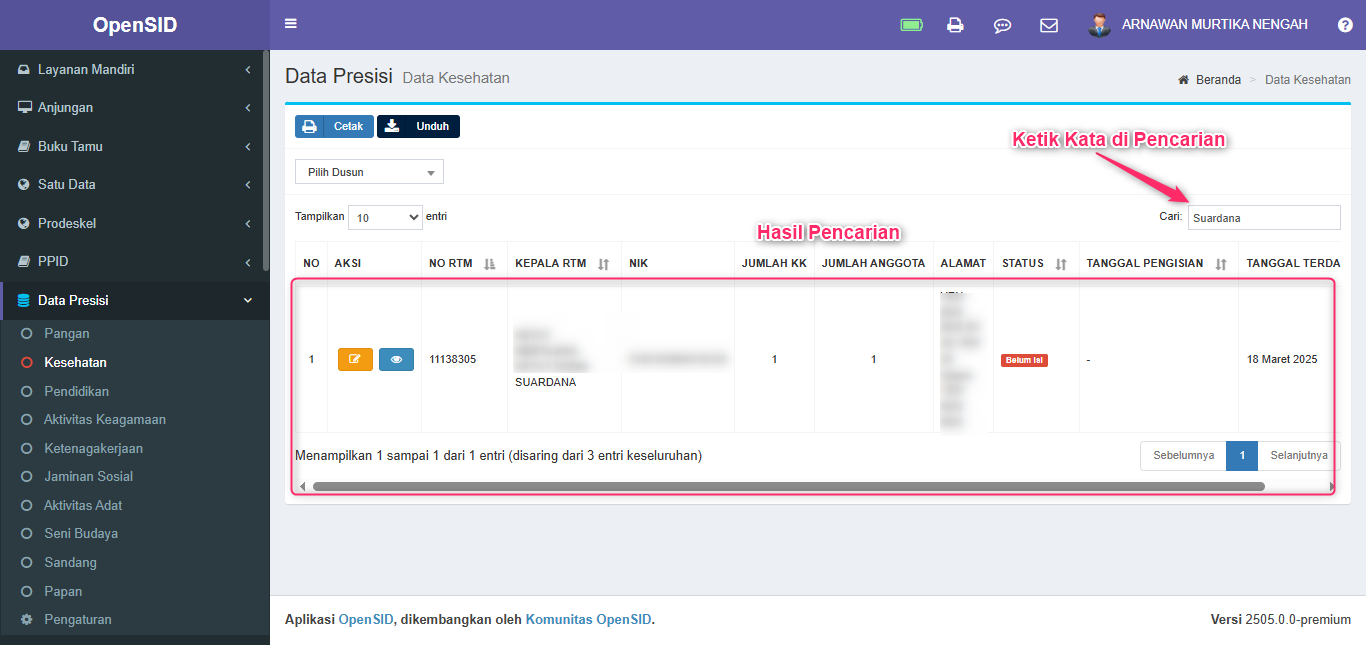
Task: Click Selanjutnya pagination button
Action: pos(1299,456)
